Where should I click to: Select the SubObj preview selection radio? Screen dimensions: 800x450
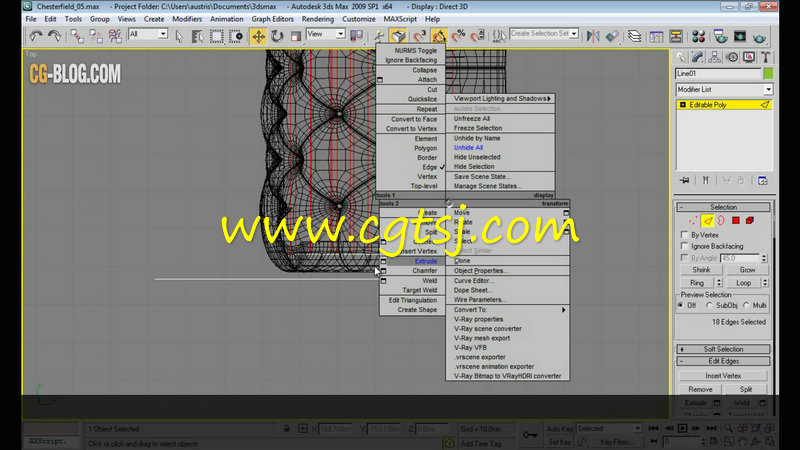pos(709,305)
